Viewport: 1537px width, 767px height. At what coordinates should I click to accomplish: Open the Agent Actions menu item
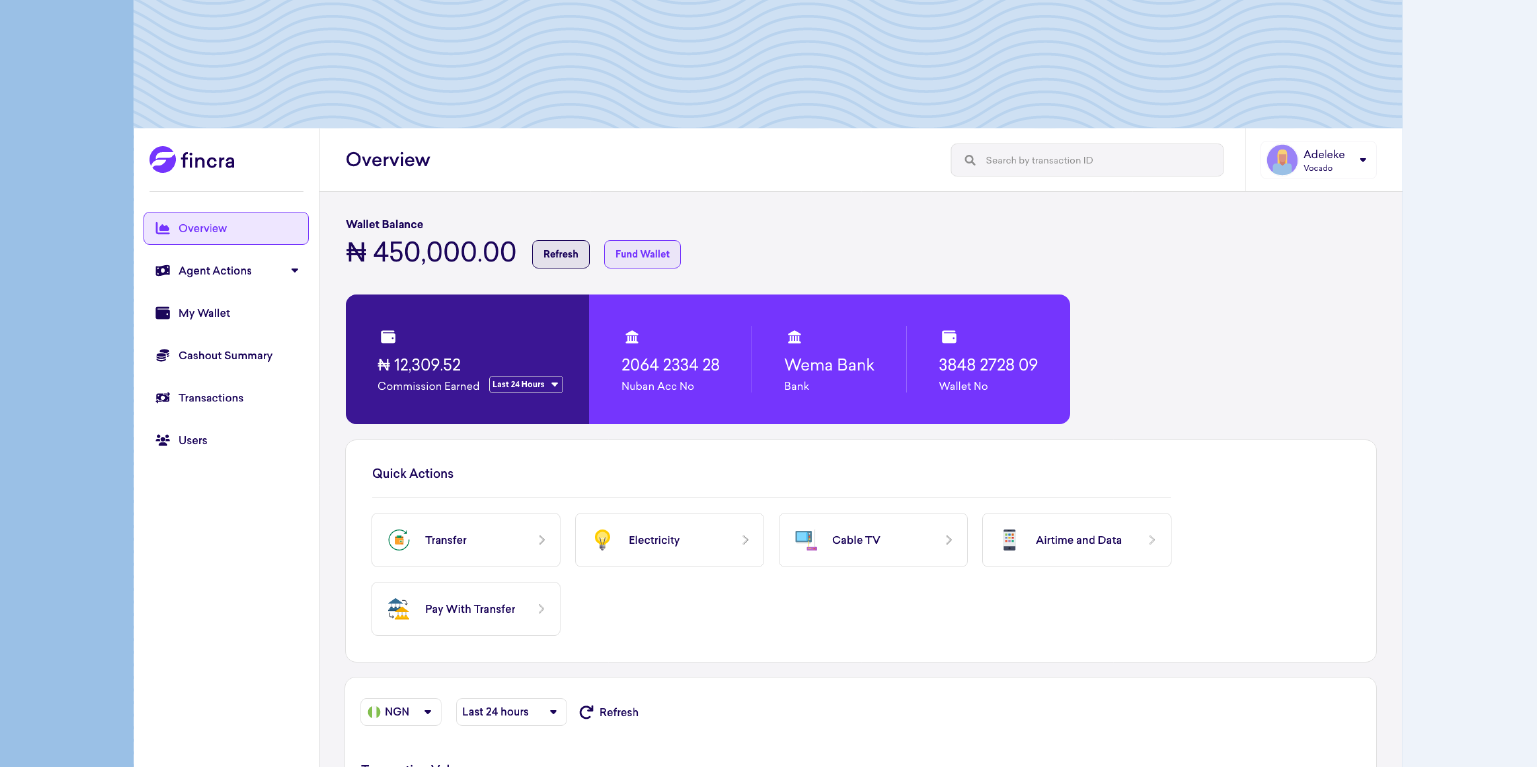pyautogui.click(x=226, y=271)
